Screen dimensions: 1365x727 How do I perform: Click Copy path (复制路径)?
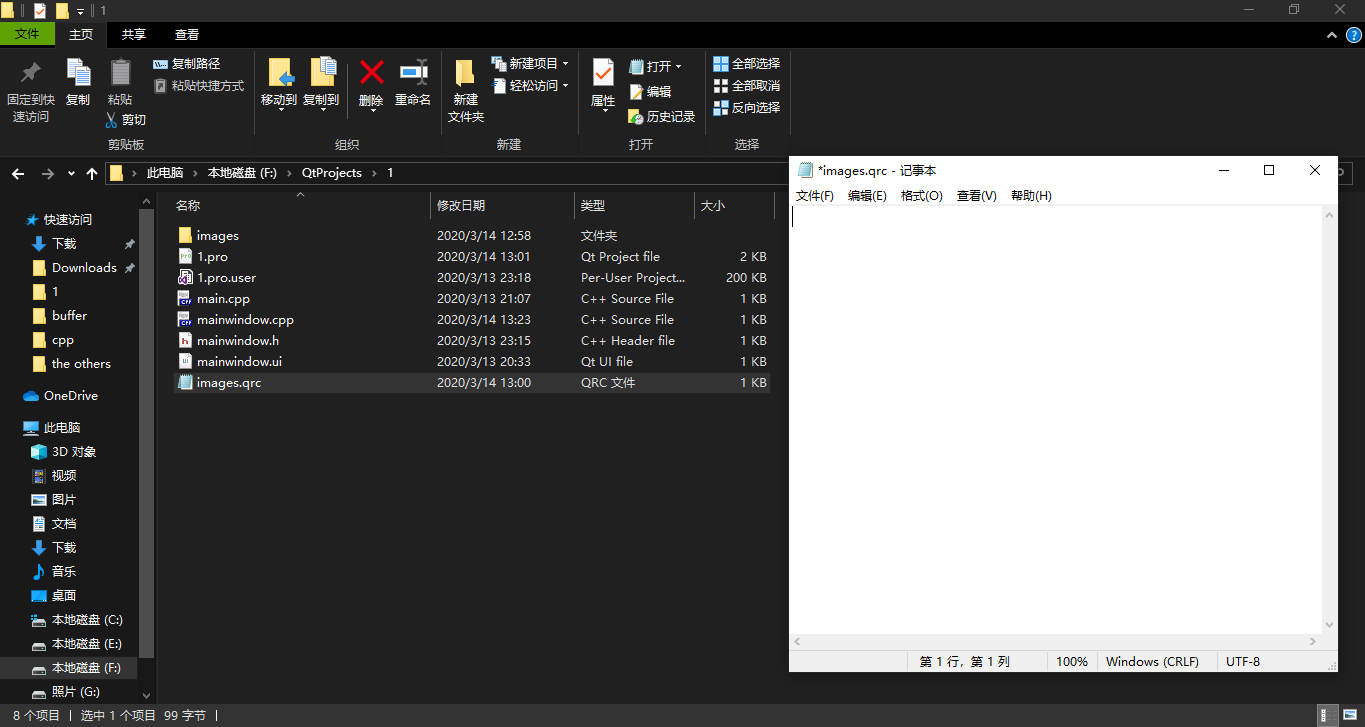[x=186, y=63]
